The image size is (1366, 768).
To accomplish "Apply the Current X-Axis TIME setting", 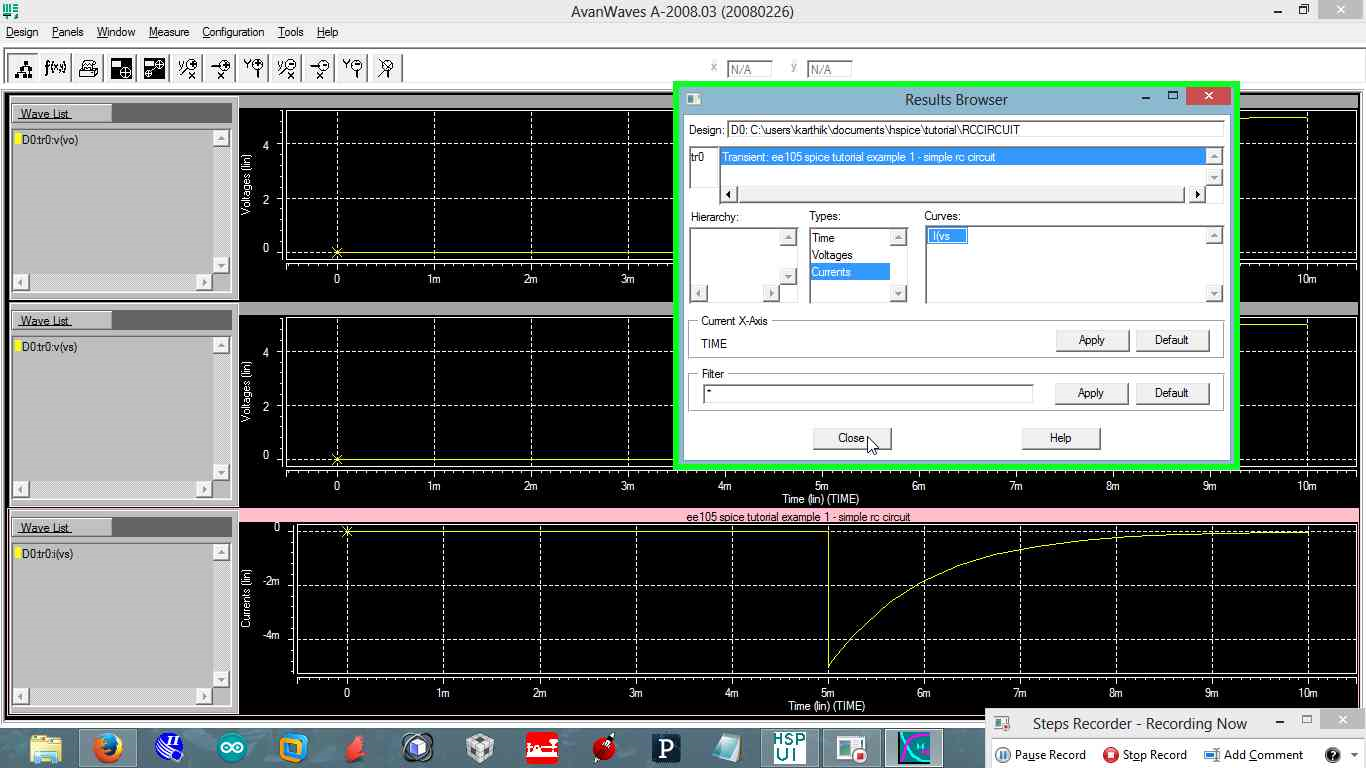I will pos(1091,340).
